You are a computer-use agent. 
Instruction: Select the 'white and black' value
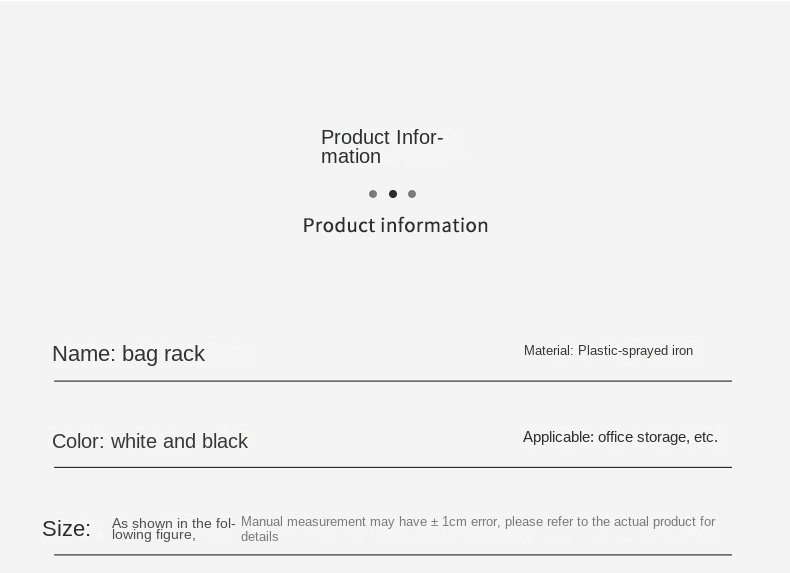pyautogui.click(x=179, y=441)
